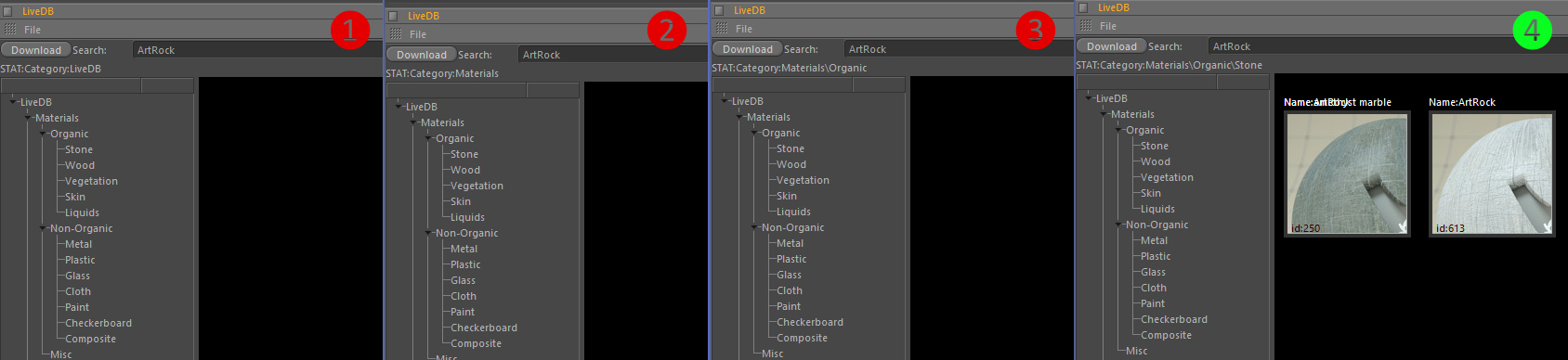Collapse the Materials node in window 2
Screen dimensions: 1568x360
click(413, 122)
